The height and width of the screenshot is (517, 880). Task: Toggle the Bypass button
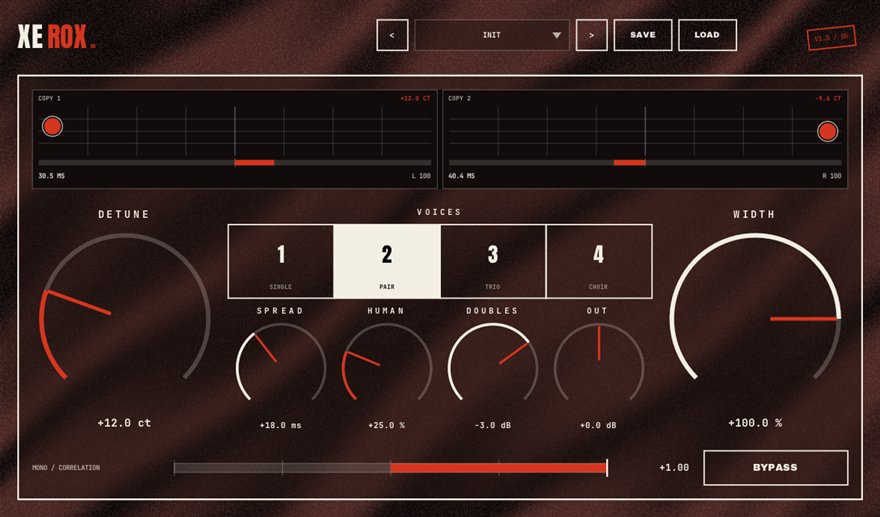coord(776,468)
